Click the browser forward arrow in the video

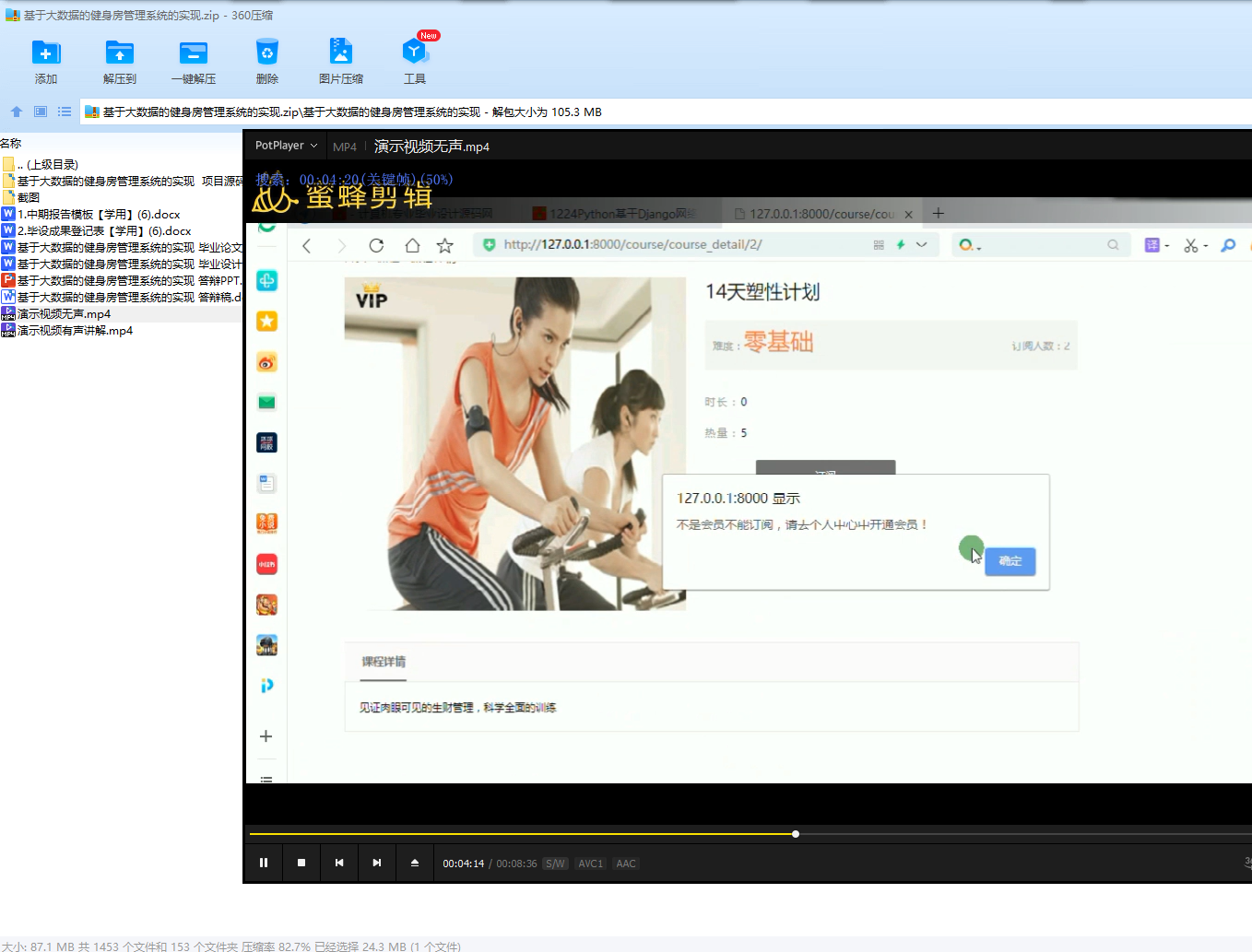tap(341, 245)
